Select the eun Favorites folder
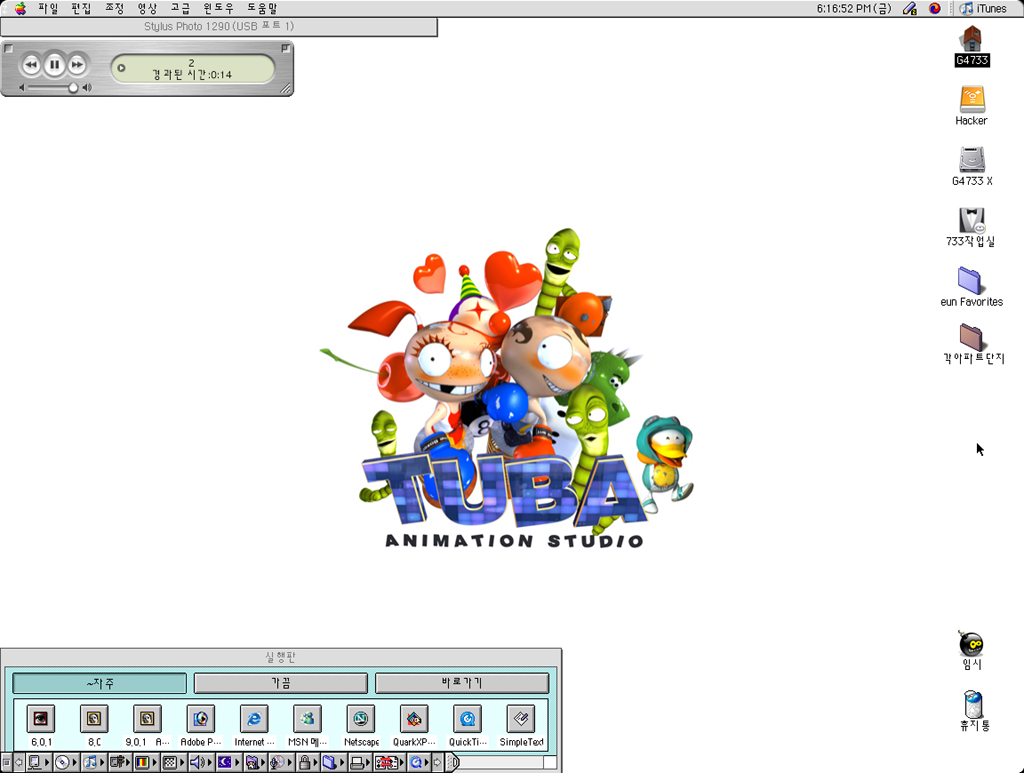 pyautogui.click(x=971, y=281)
